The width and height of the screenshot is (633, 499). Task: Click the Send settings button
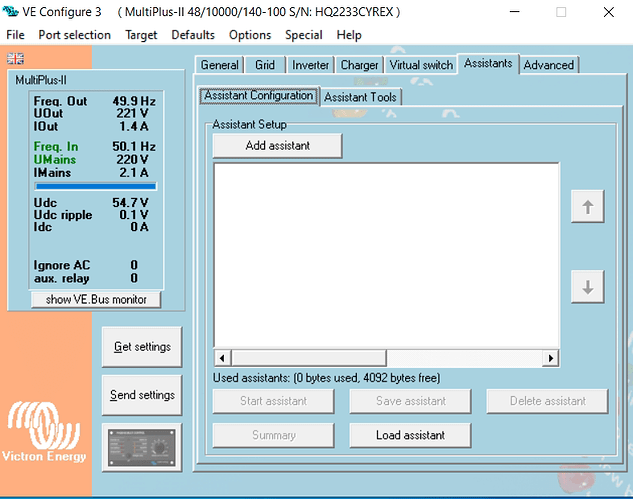click(x=142, y=395)
